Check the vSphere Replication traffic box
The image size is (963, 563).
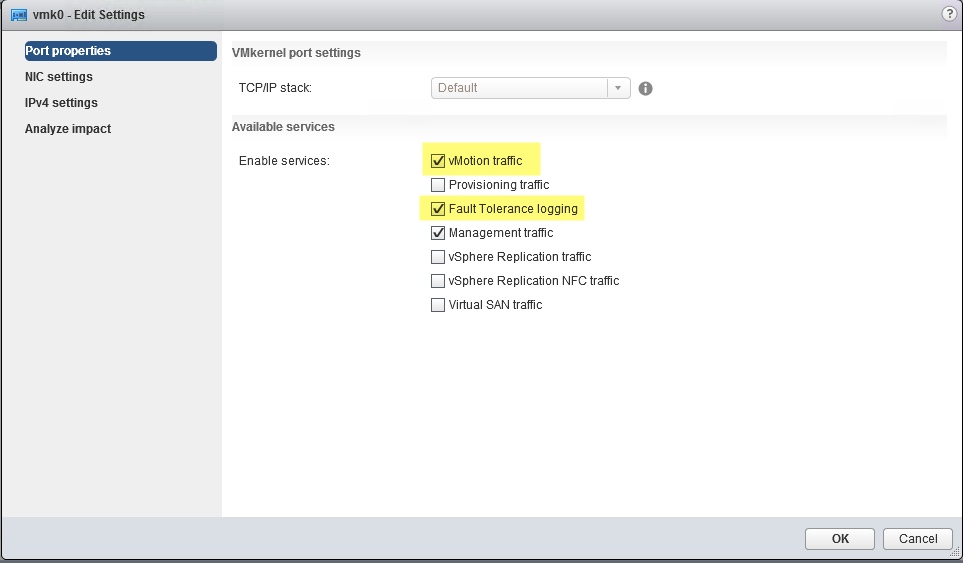(438, 257)
